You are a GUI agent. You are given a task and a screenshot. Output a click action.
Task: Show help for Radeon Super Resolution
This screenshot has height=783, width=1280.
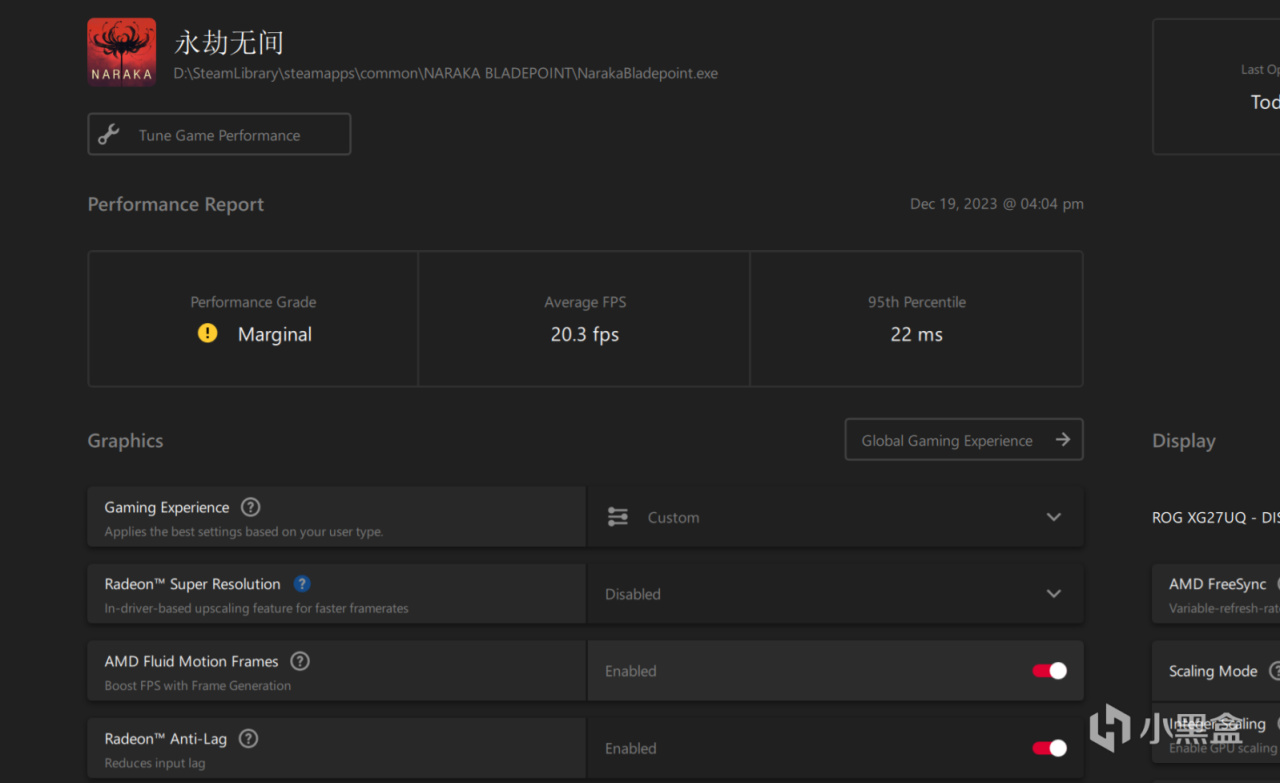click(x=302, y=584)
